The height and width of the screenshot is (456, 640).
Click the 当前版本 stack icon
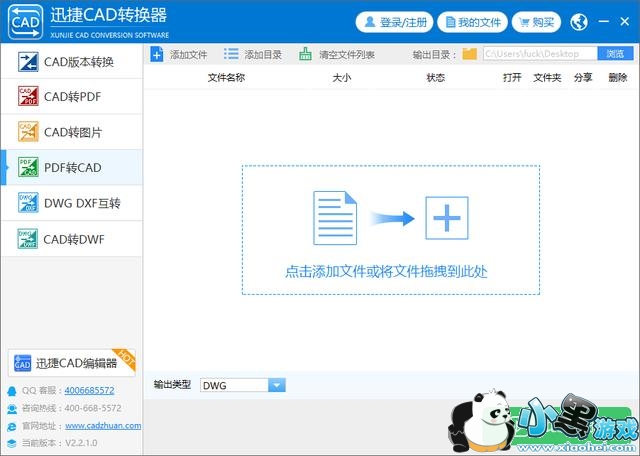(12, 443)
